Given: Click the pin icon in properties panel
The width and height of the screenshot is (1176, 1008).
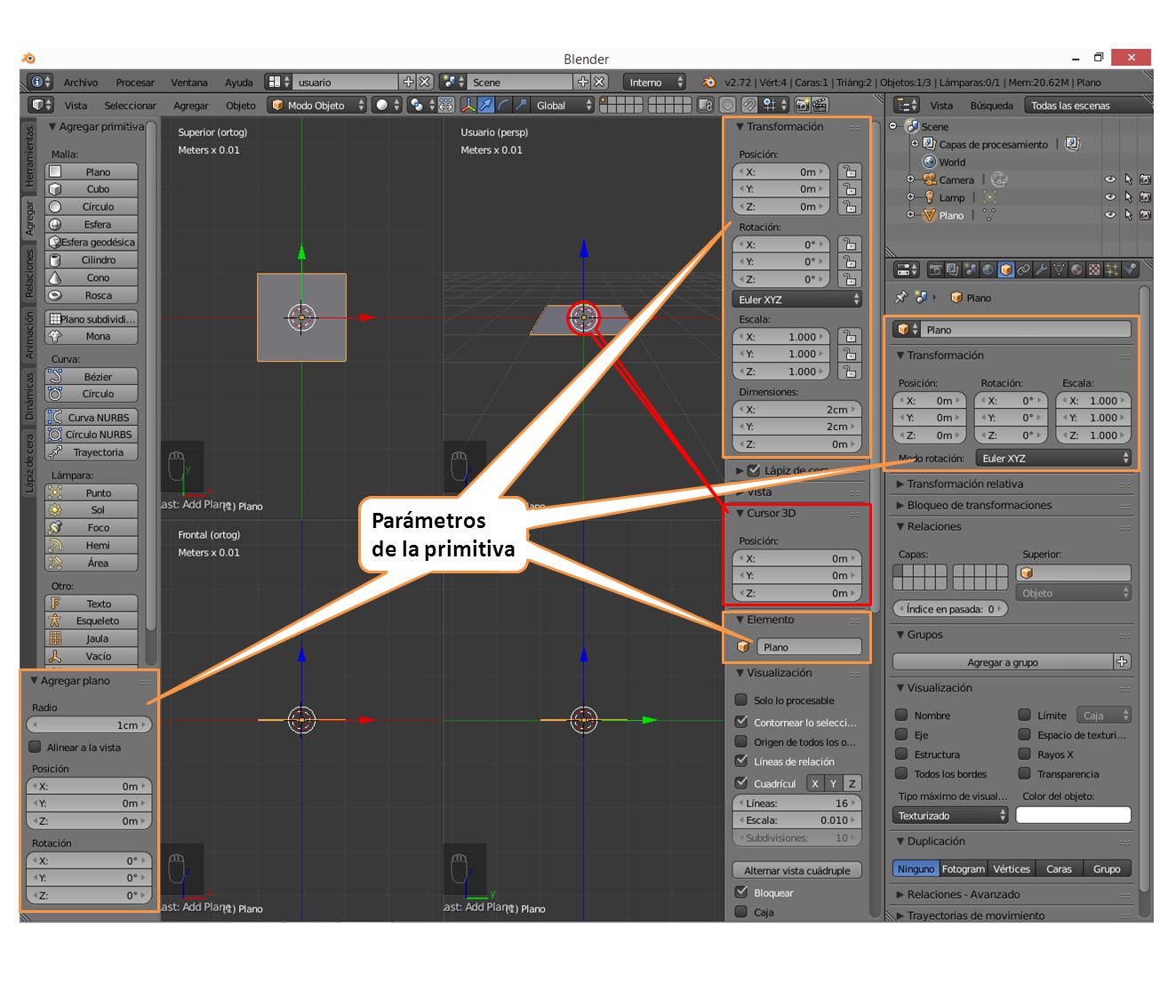Looking at the screenshot, I should click(x=901, y=297).
